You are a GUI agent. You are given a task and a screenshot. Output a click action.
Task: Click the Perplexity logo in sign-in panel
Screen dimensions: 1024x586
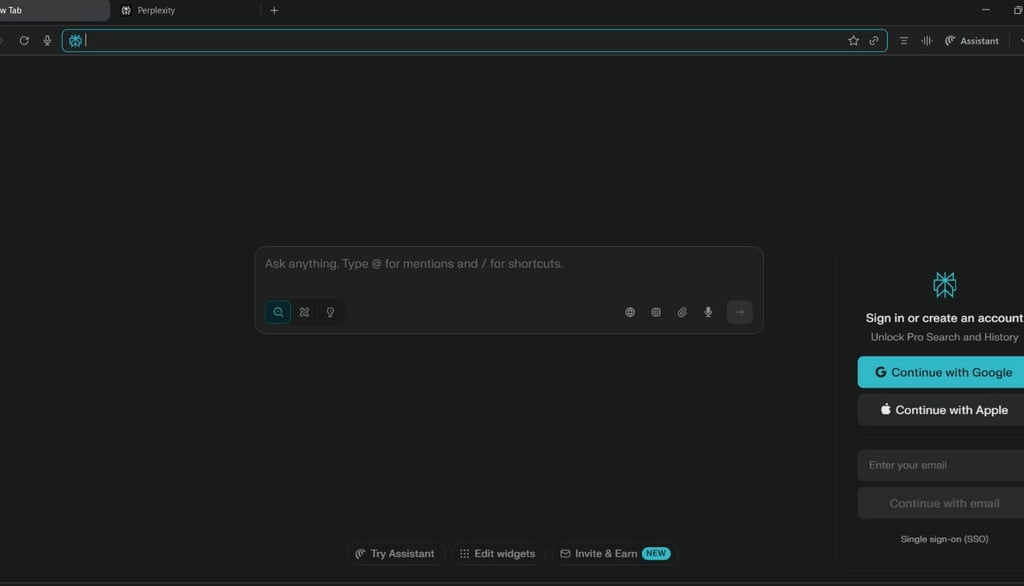pyautogui.click(x=944, y=285)
